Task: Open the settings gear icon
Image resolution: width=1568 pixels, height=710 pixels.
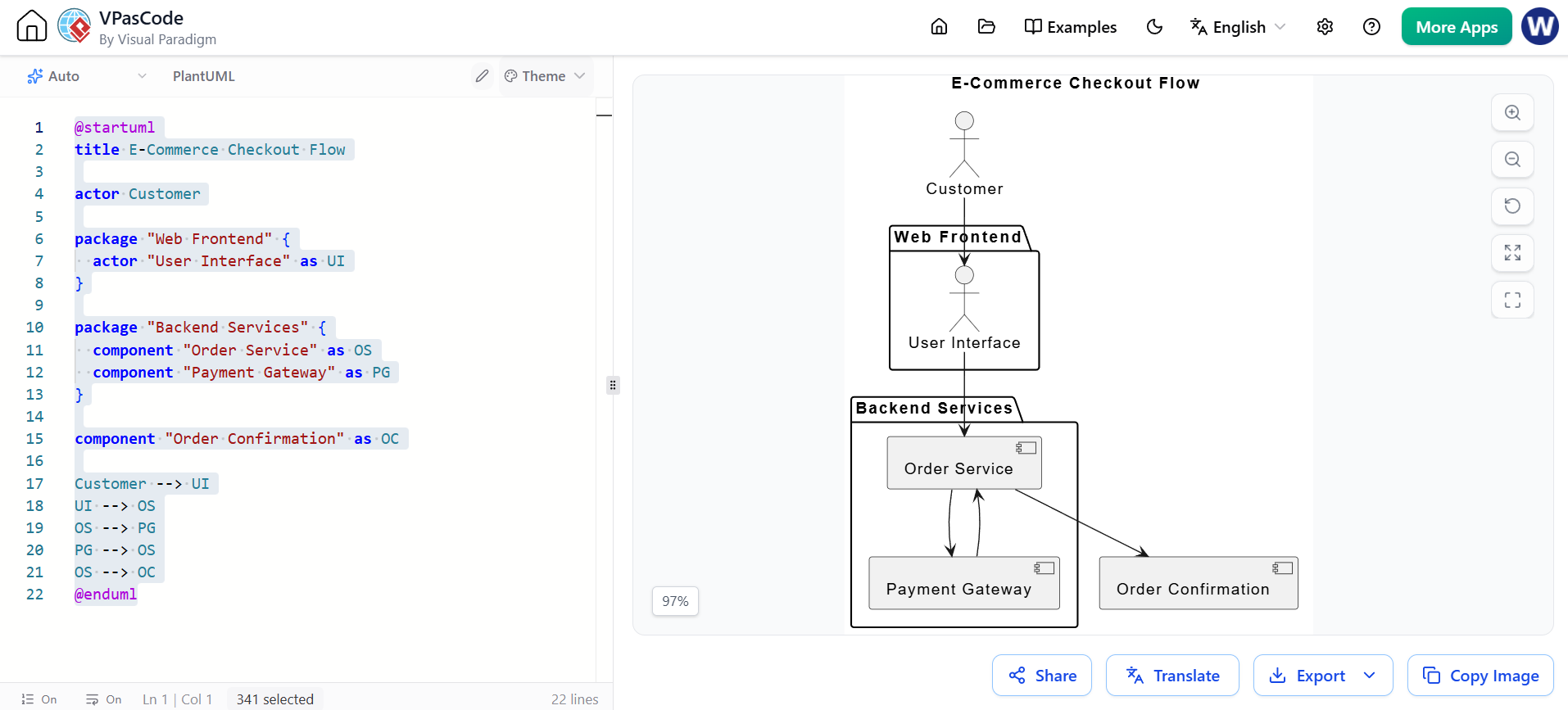Action: (1325, 27)
